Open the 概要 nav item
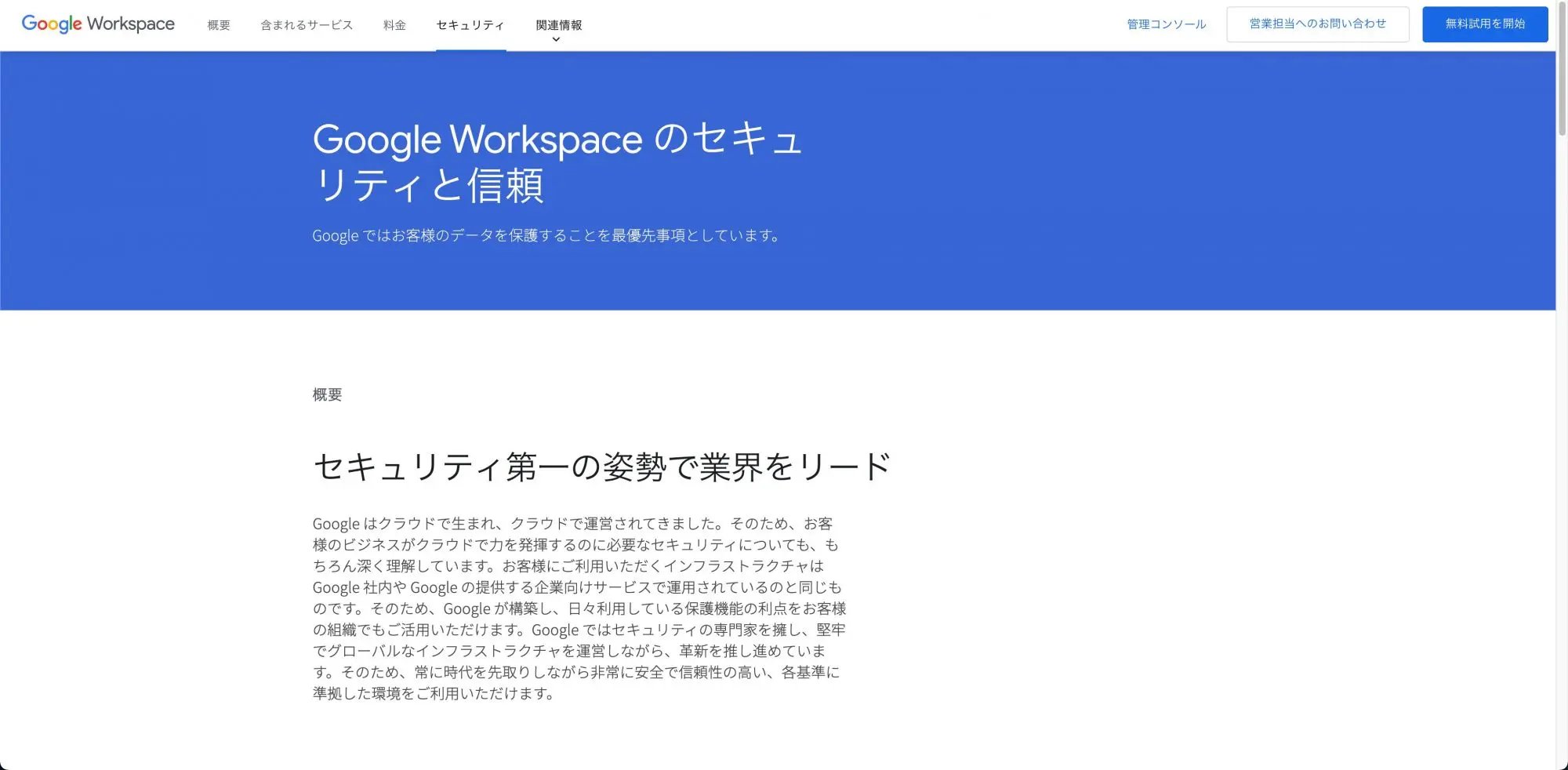 tap(219, 25)
